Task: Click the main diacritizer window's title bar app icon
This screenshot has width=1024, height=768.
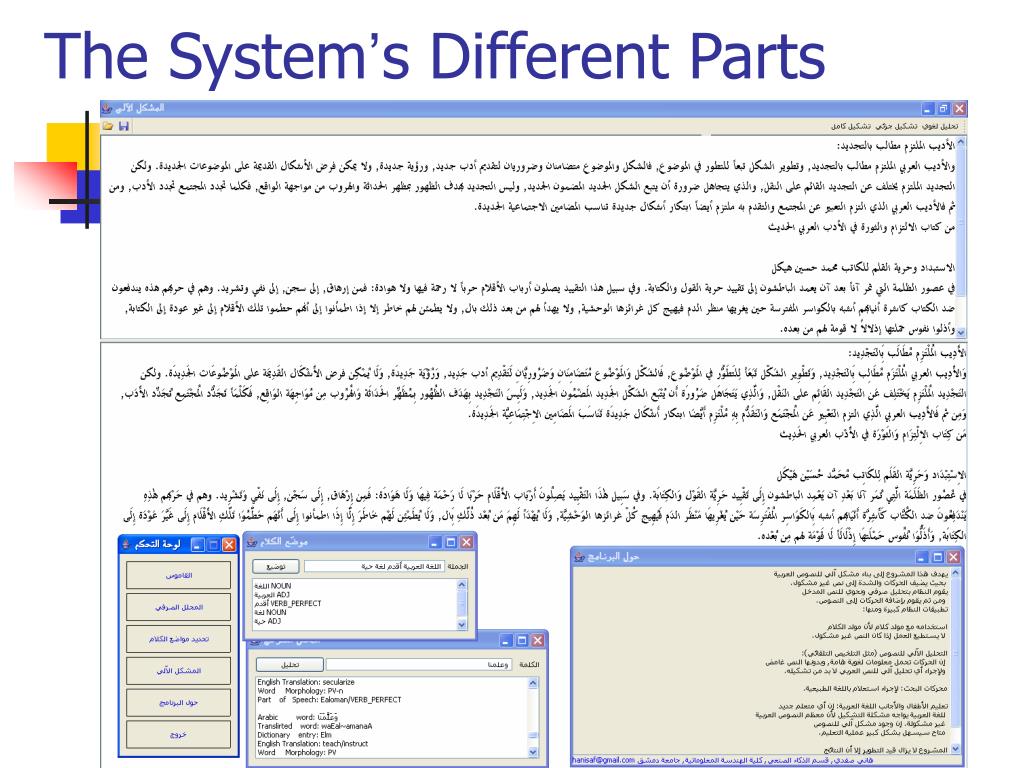Action: tap(108, 108)
